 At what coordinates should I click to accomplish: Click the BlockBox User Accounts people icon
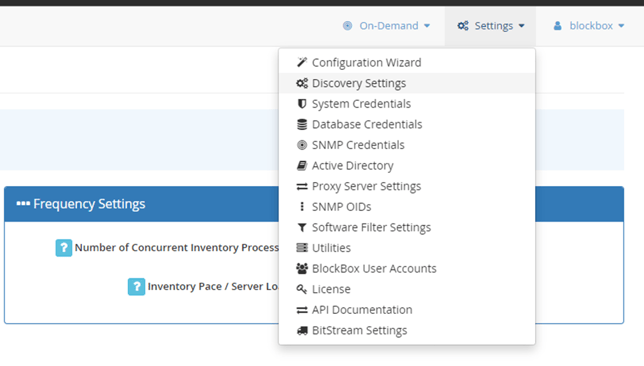(302, 268)
